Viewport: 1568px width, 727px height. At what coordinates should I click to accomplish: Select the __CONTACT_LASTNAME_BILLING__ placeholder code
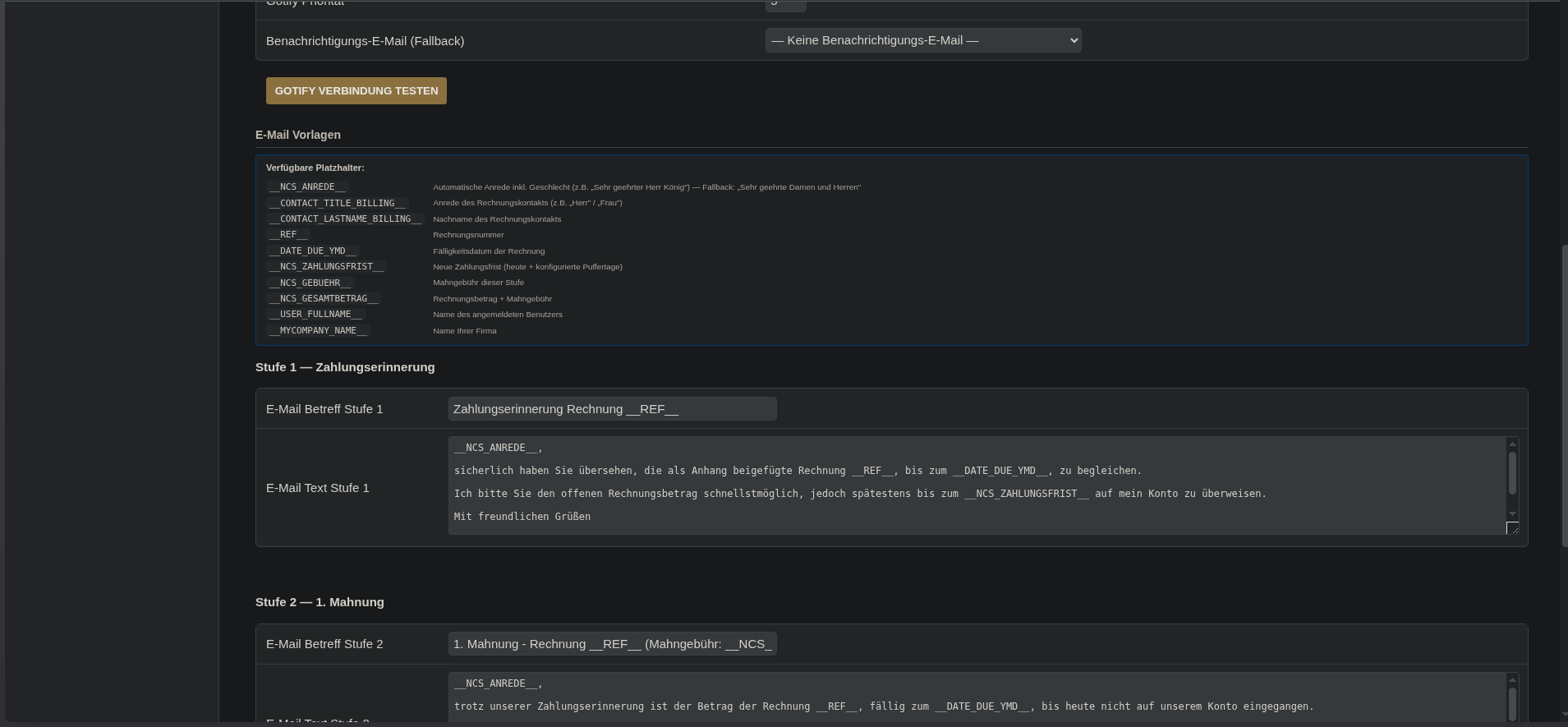point(346,219)
